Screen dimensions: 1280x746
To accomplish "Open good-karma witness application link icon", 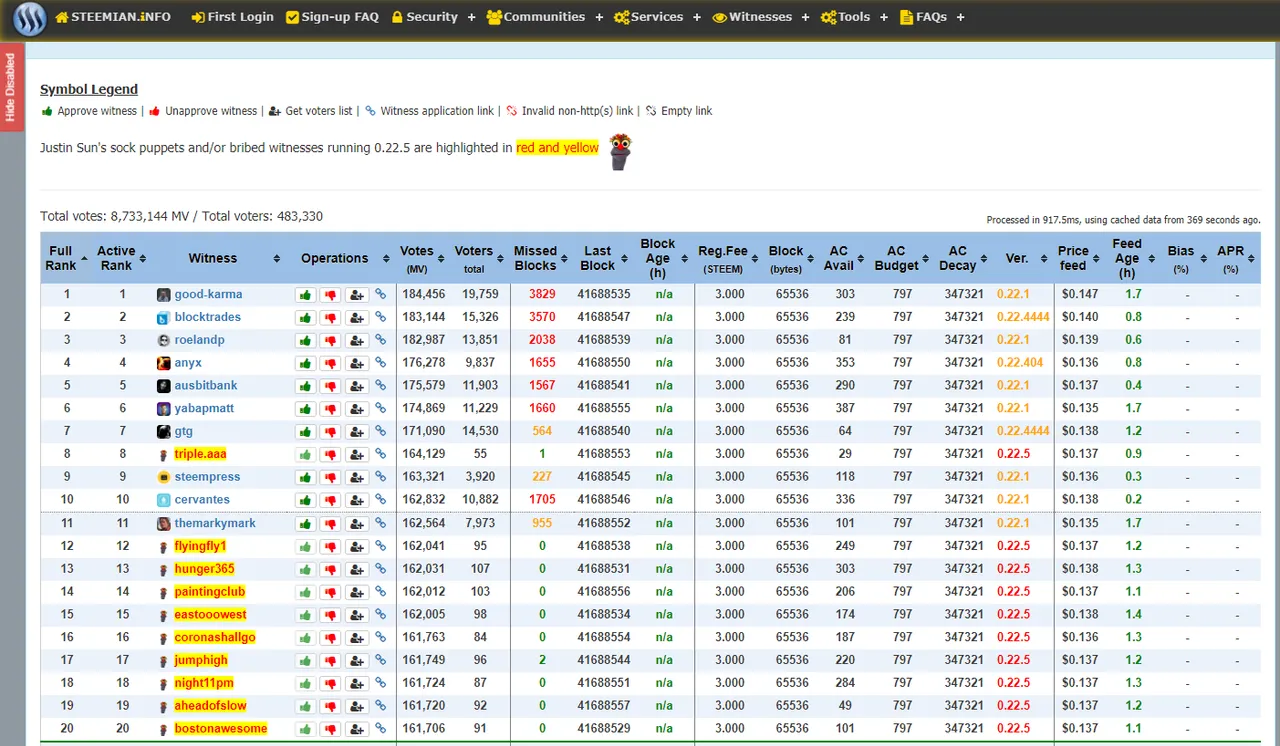I will [380, 295].
